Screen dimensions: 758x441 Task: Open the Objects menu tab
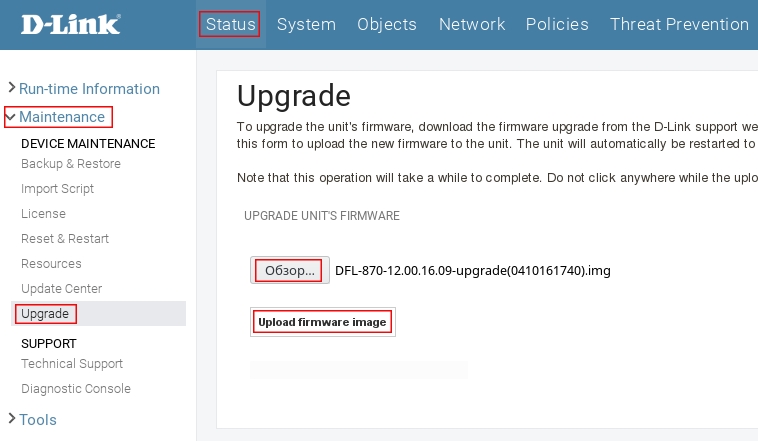(387, 24)
